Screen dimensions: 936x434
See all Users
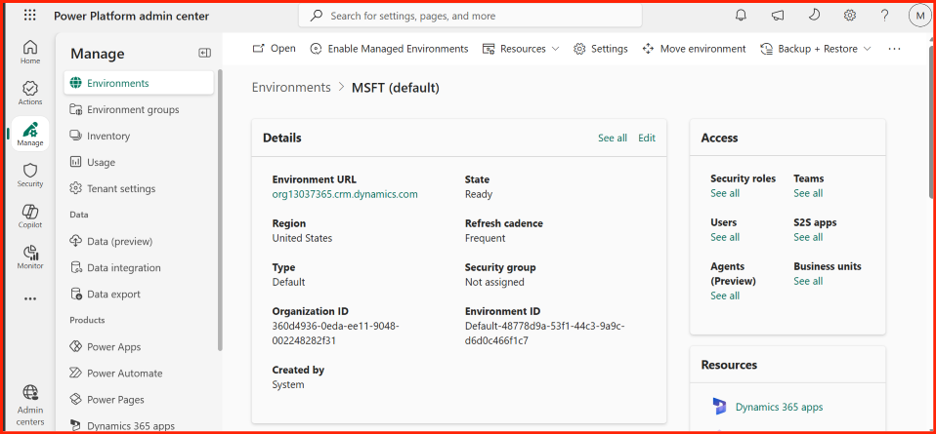point(725,237)
